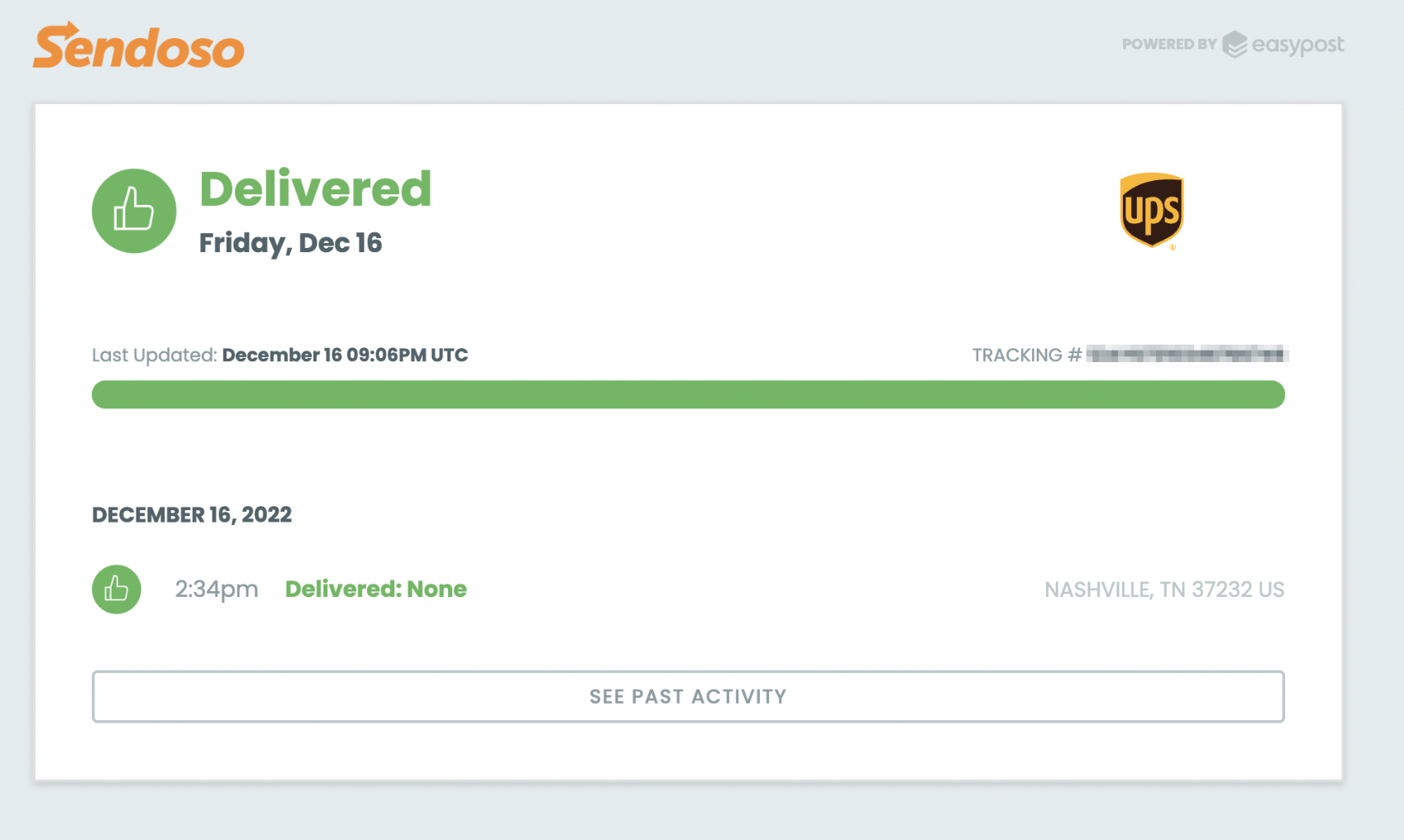Click the Sendoso logo
Viewport: 1404px width, 840px height.
coord(138,46)
